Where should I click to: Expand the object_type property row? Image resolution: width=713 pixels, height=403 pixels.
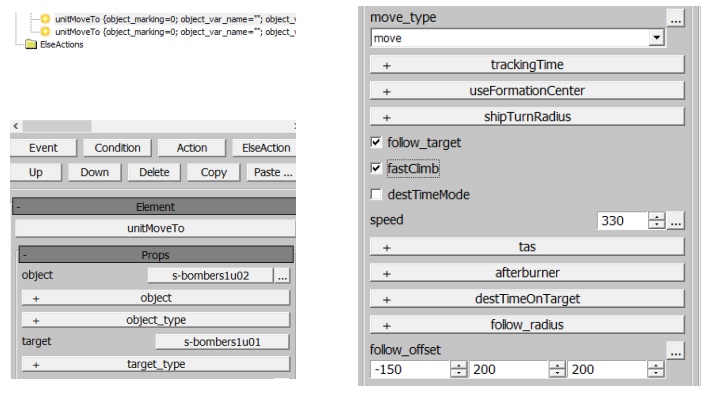click(x=156, y=320)
